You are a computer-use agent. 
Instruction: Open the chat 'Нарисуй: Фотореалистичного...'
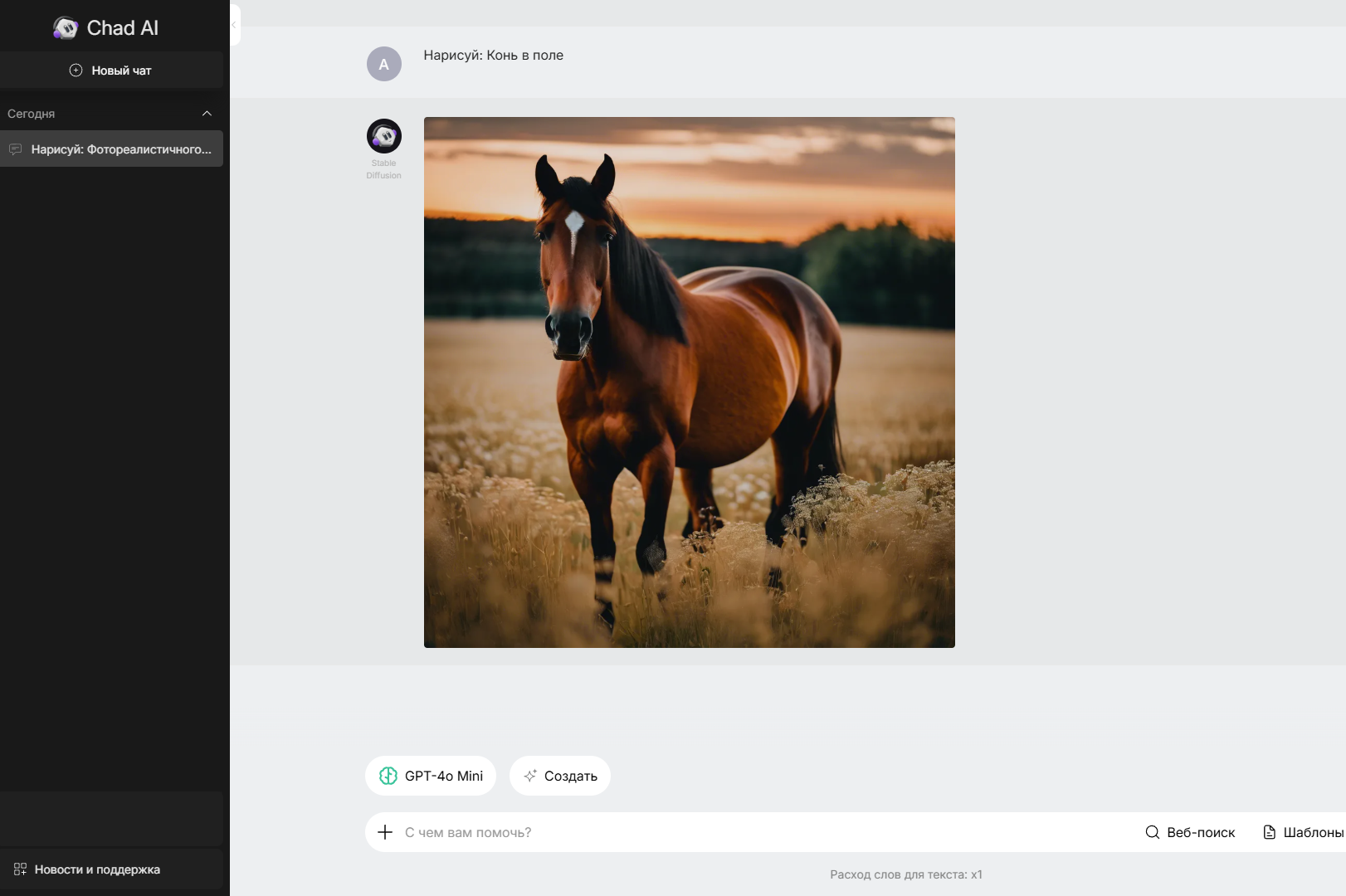(121, 149)
